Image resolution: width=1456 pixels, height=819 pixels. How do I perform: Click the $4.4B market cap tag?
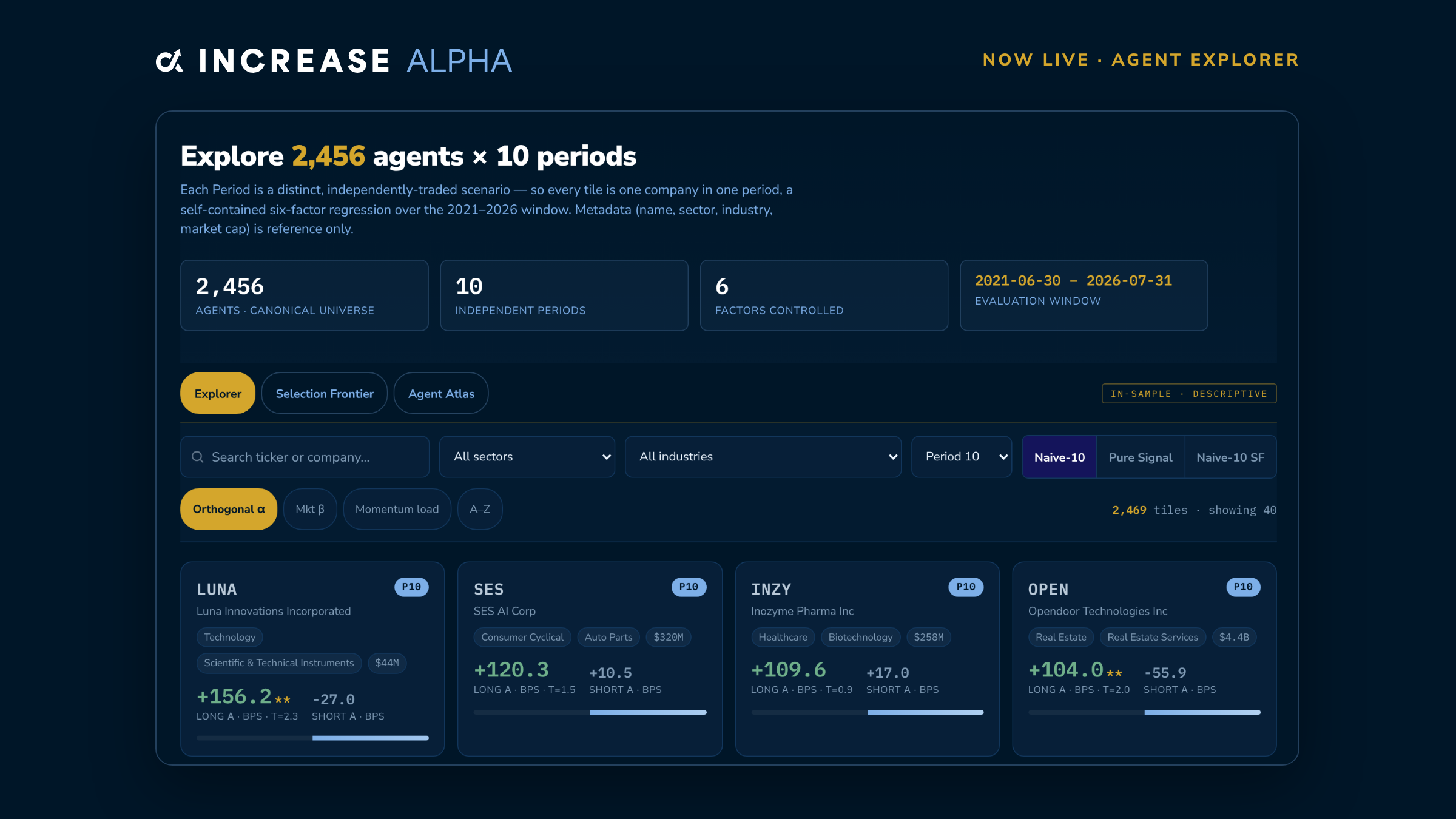(x=1234, y=637)
